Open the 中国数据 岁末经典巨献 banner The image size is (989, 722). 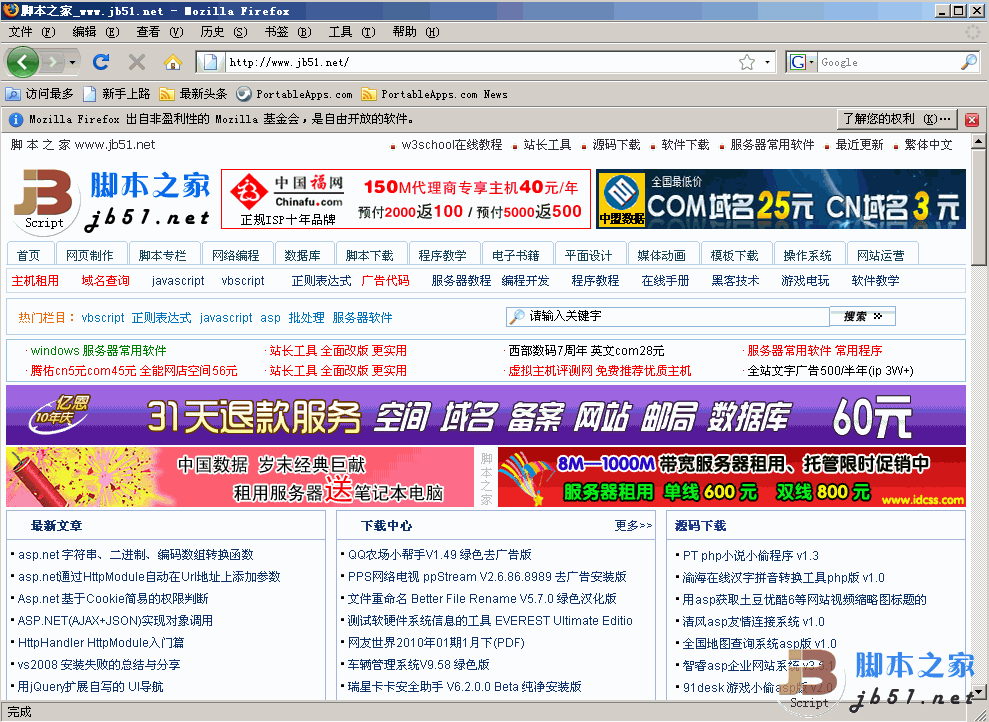[240, 477]
